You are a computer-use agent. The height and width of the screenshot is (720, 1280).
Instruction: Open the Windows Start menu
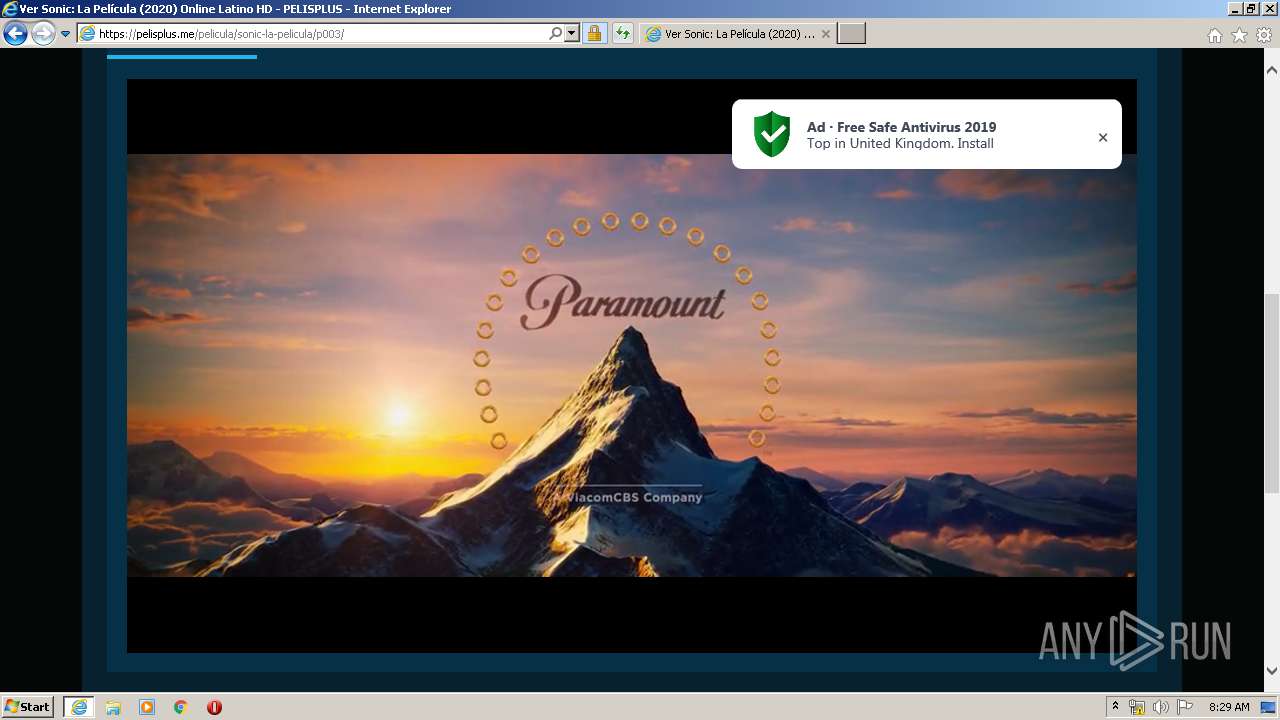pos(28,707)
